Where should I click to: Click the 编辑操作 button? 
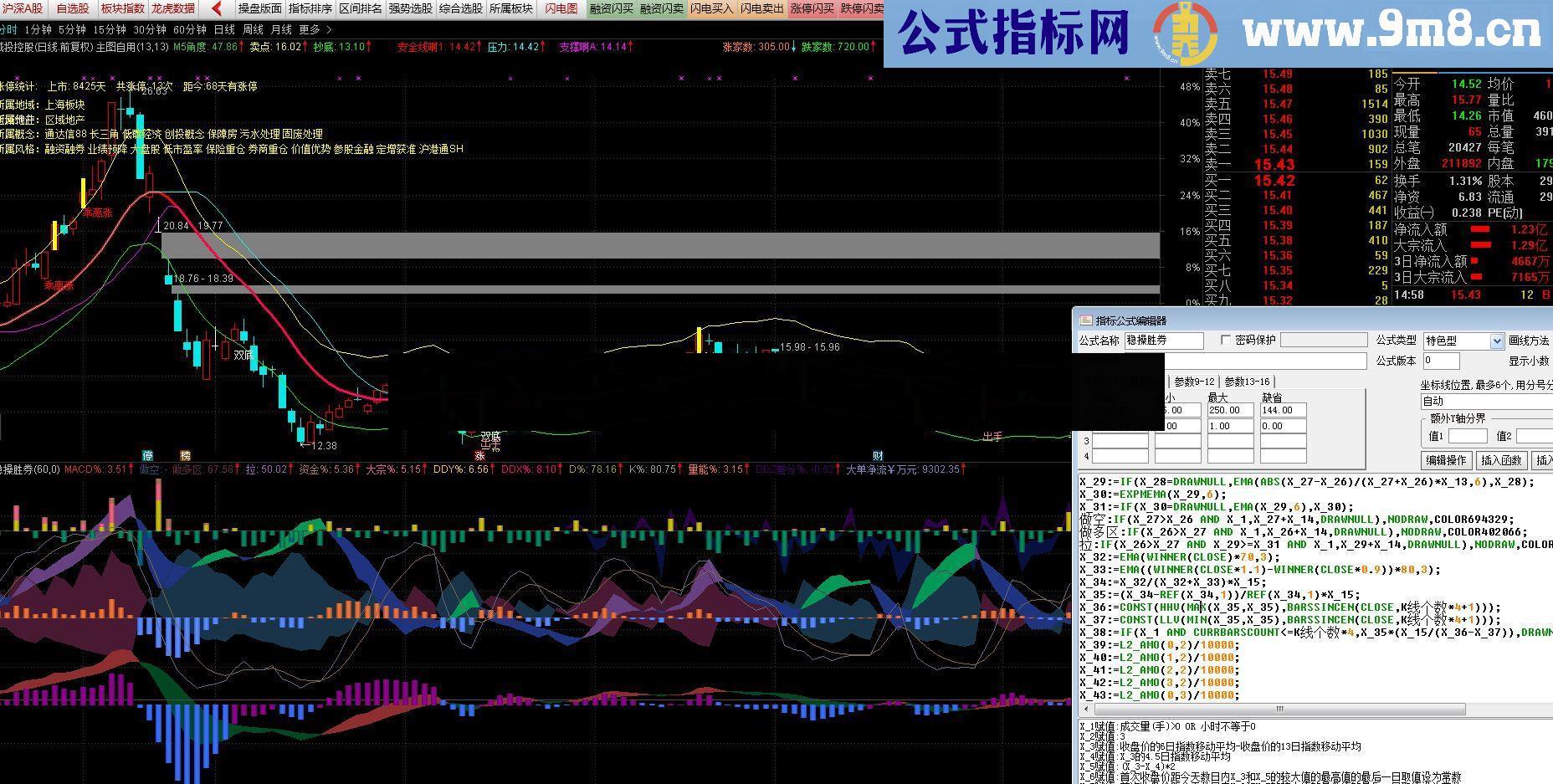coord(1448,461)
